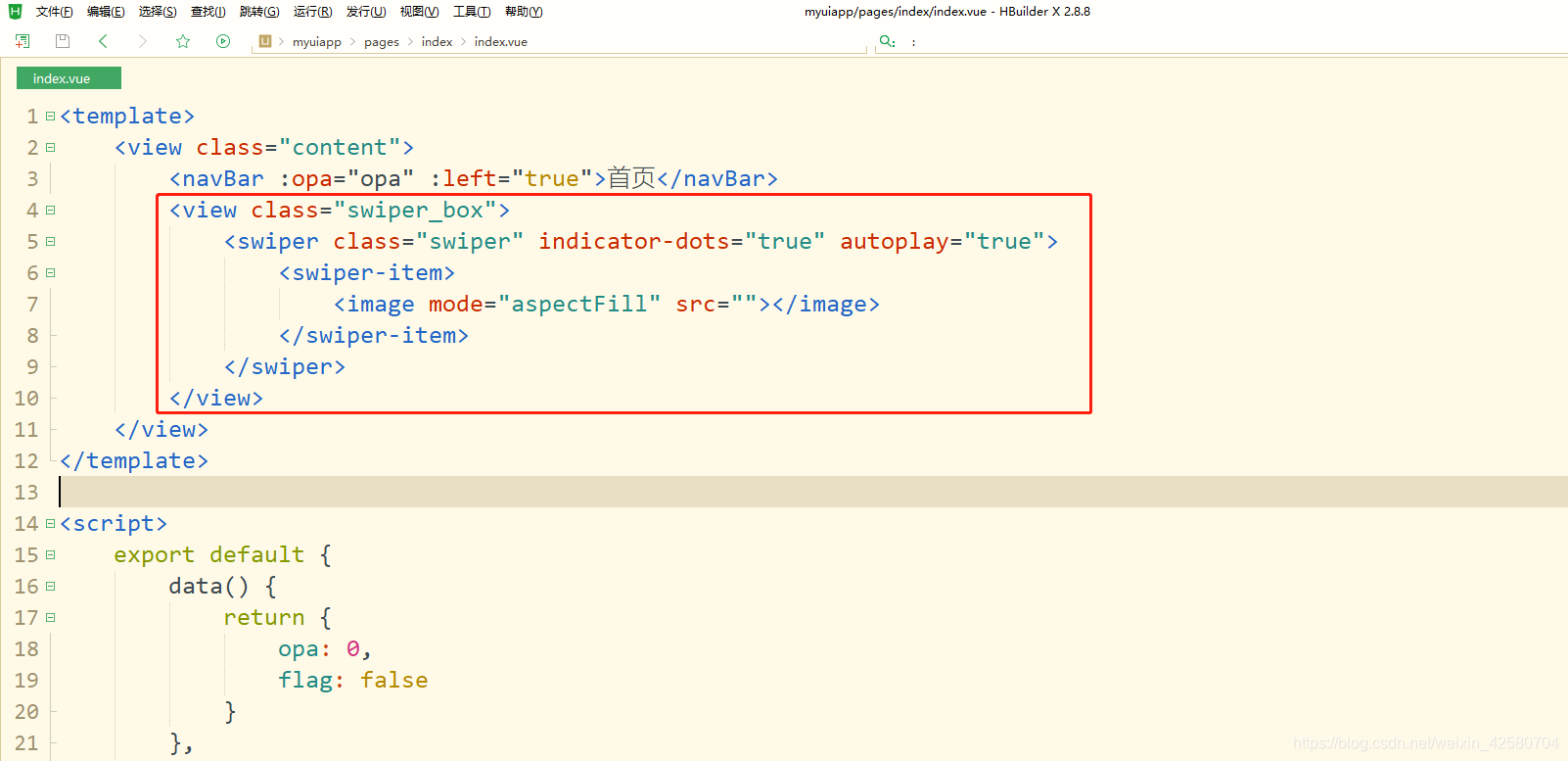Click the bookmark star icon
Screen dimensions: 1568x761
point(183,41)
